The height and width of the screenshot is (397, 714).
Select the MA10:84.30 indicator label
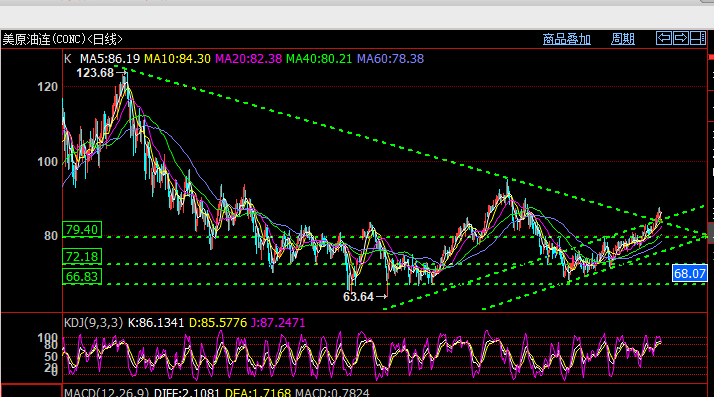pos(177,59)
